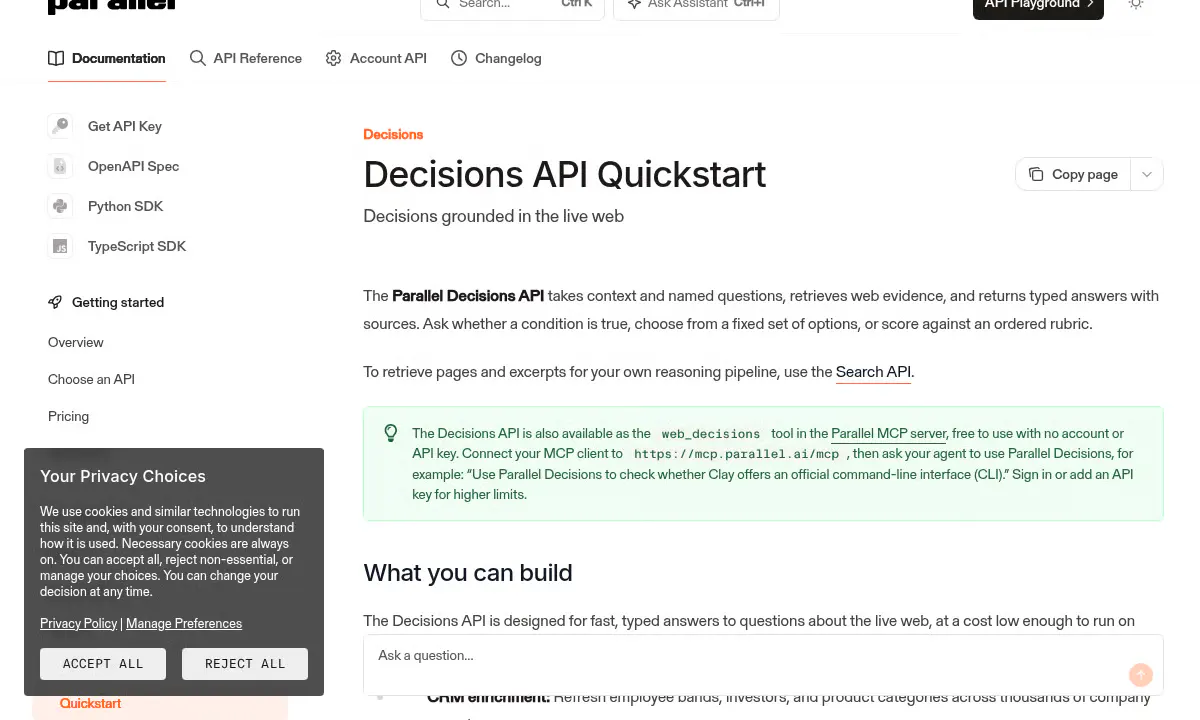Click the rocket icon beside Getting started
Image resolution: width=1200 pixels, height=720 pixels.
point(55,302)
